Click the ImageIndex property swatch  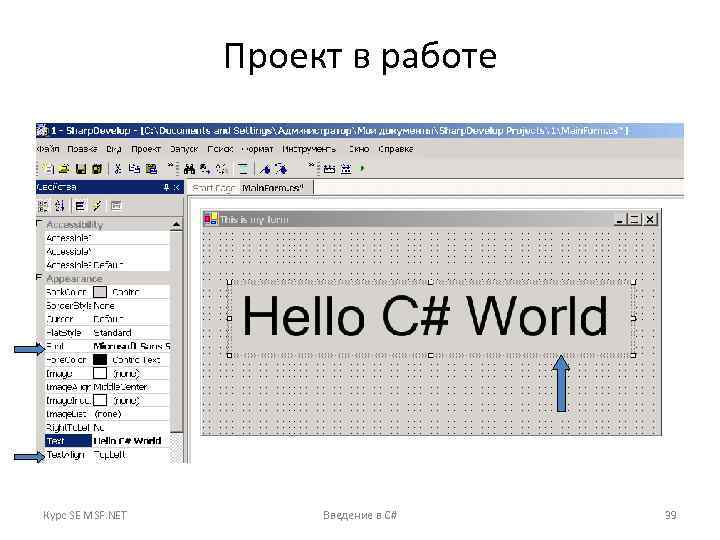coord(100,400)
